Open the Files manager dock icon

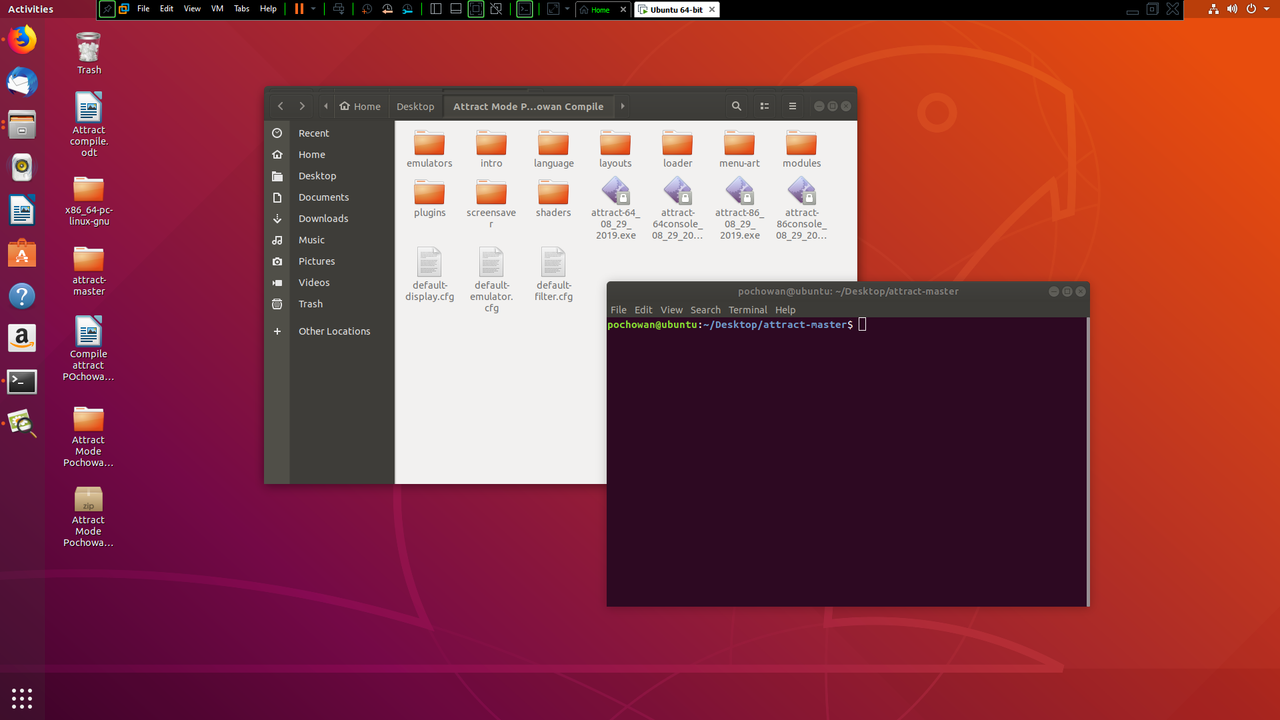[x=22, y=125]
